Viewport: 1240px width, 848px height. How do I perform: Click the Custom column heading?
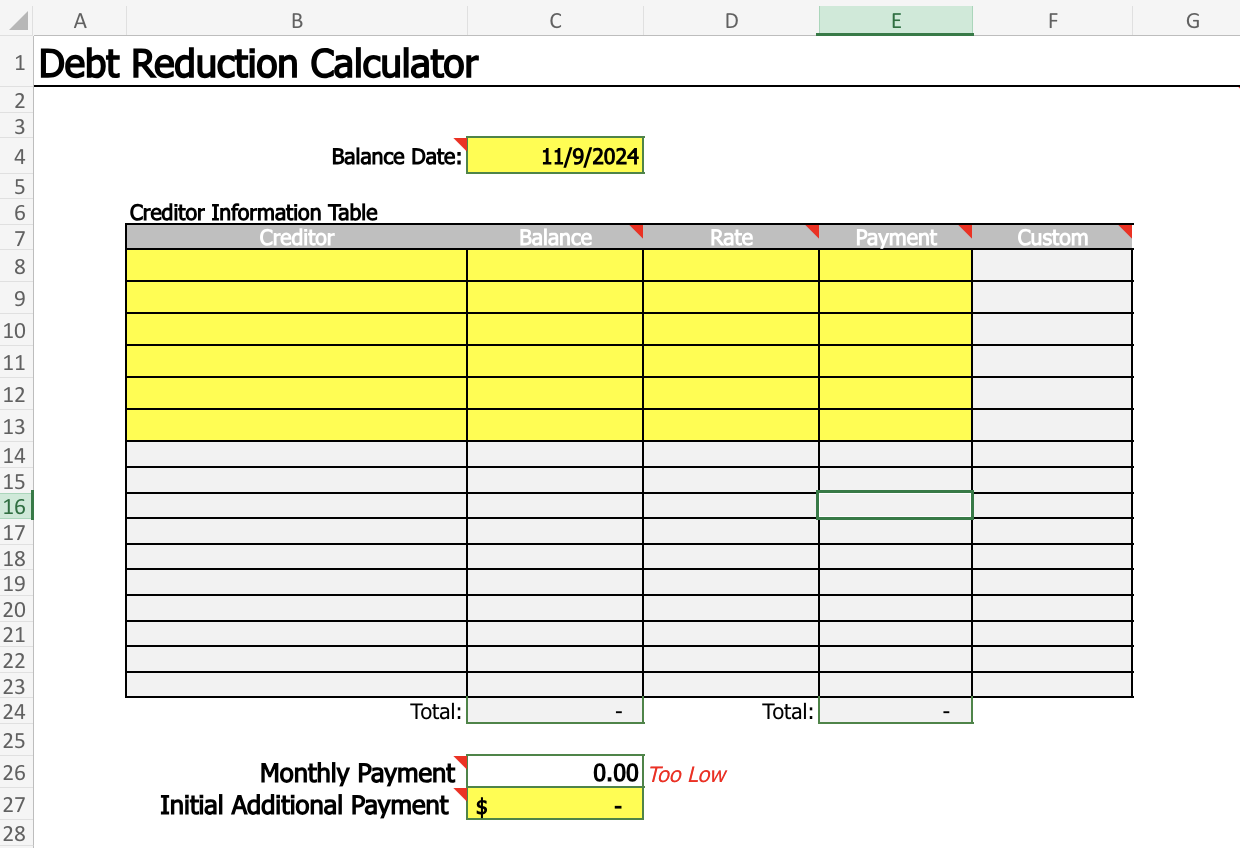(1052, 237)
